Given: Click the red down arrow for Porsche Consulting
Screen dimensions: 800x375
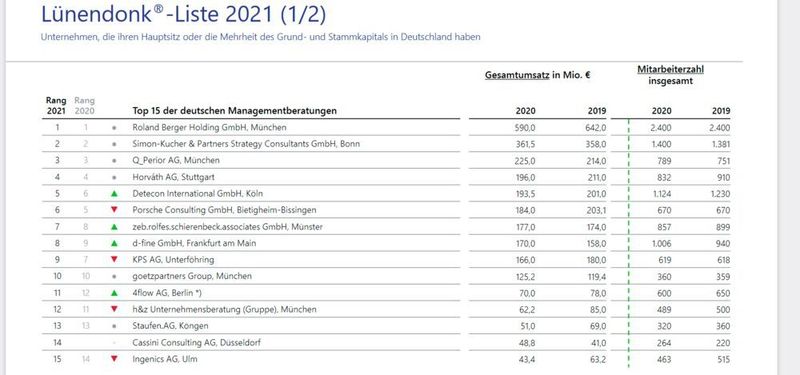Looking at the screenshot, I should [x=114, y=210].
